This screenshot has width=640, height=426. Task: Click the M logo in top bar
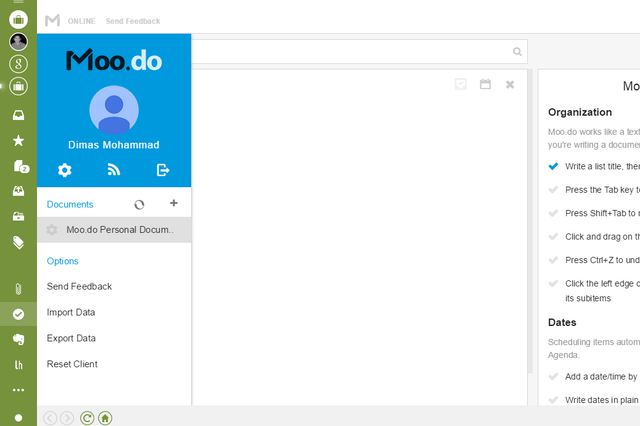pos(52,20)
